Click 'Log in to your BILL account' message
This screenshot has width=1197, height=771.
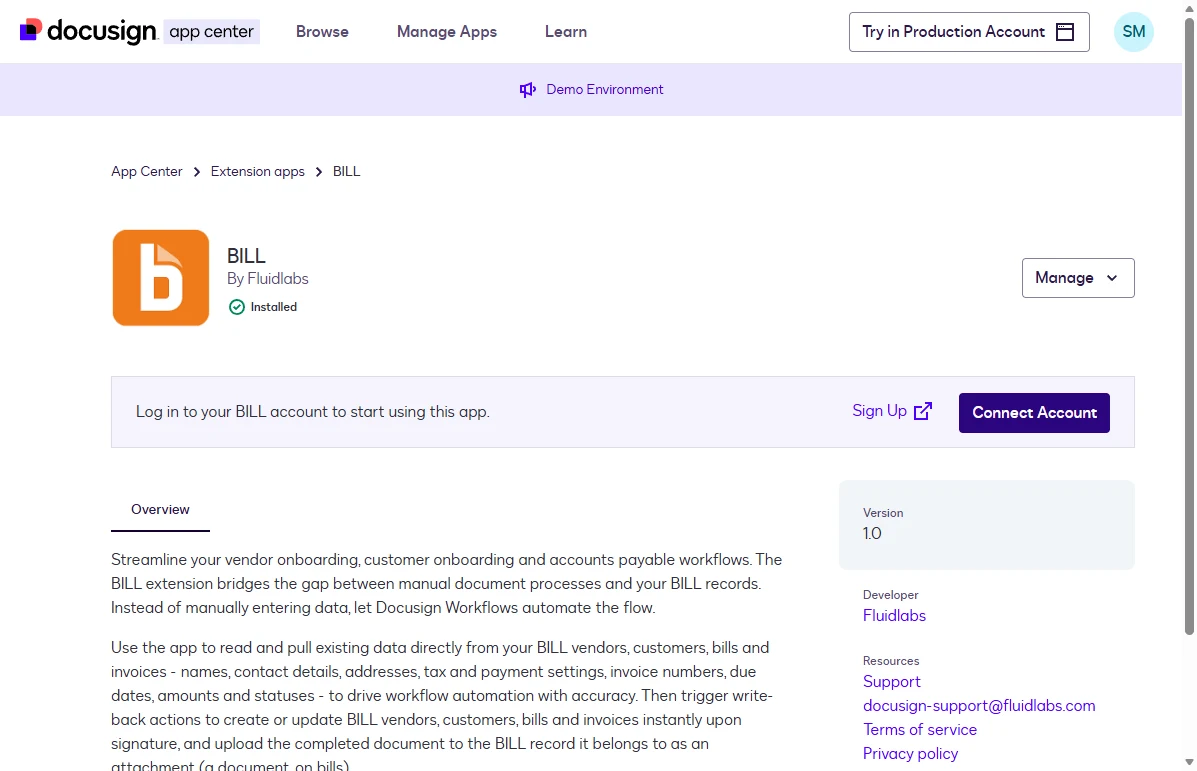(312, 412)
